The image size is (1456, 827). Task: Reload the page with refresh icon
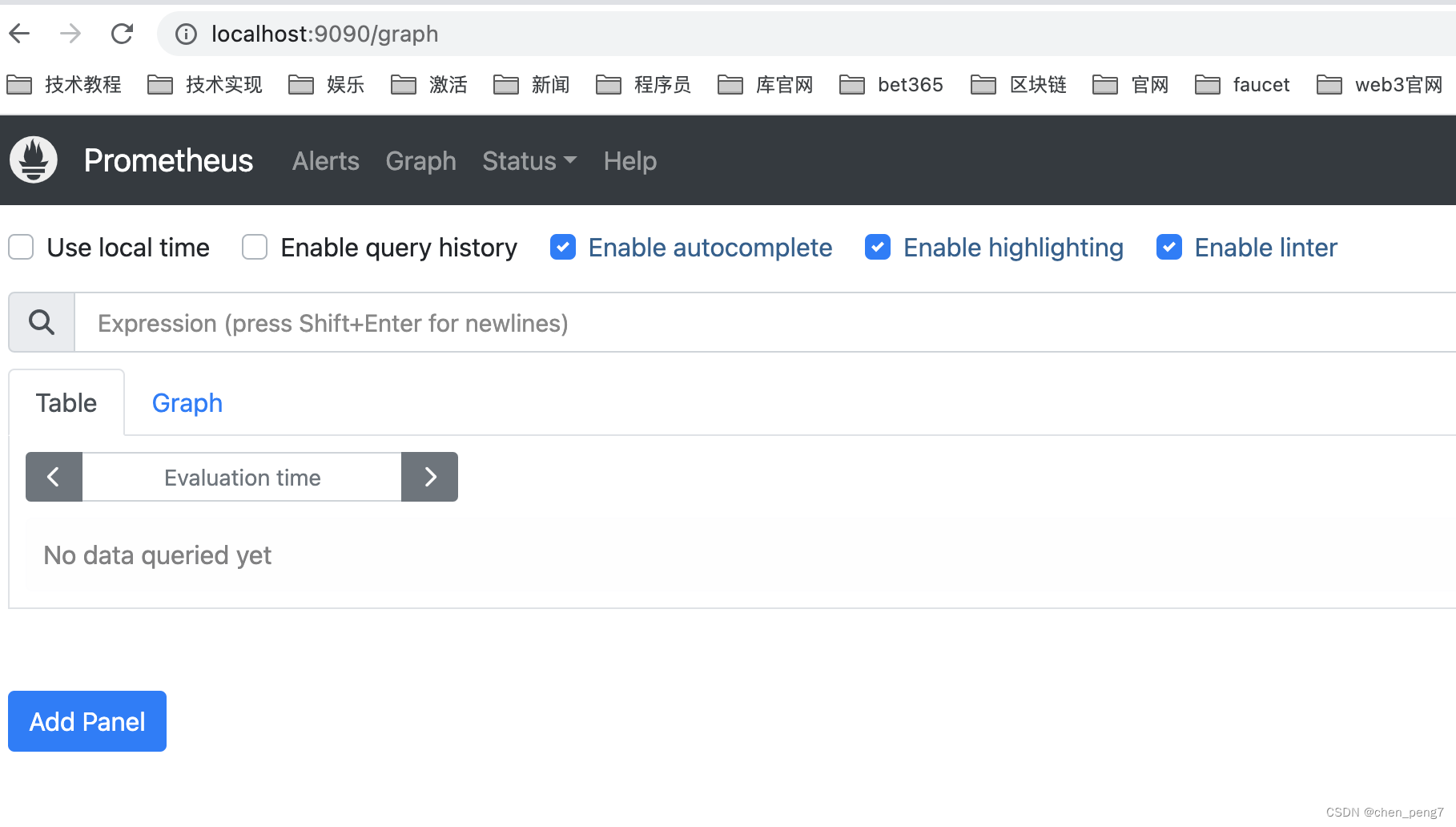coord(122,34)
